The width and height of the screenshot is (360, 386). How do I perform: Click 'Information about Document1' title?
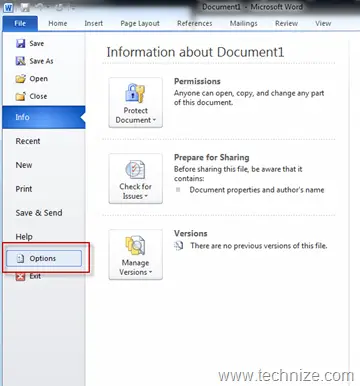point(195,52)
